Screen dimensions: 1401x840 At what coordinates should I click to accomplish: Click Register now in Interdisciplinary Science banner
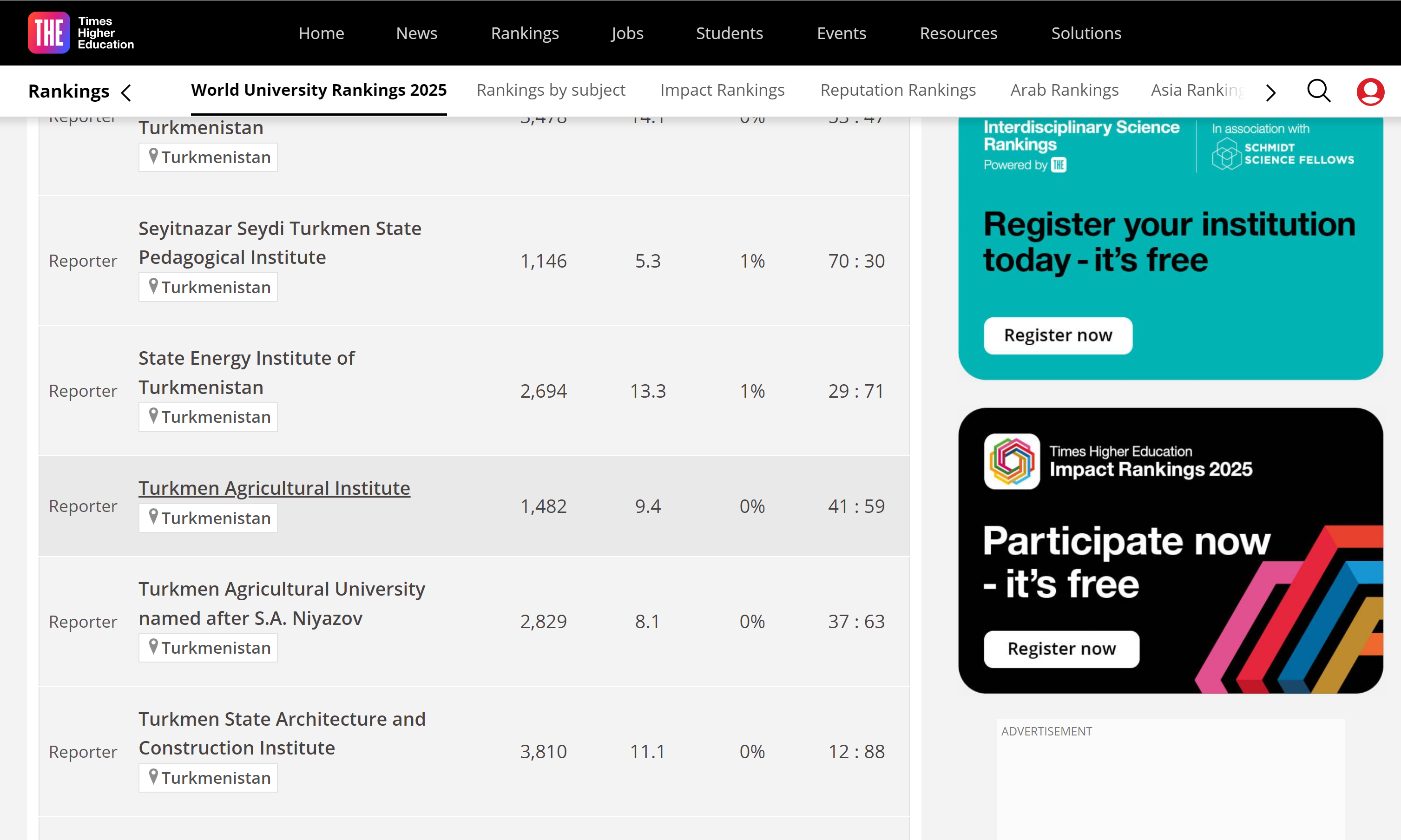pos(1058,335)
